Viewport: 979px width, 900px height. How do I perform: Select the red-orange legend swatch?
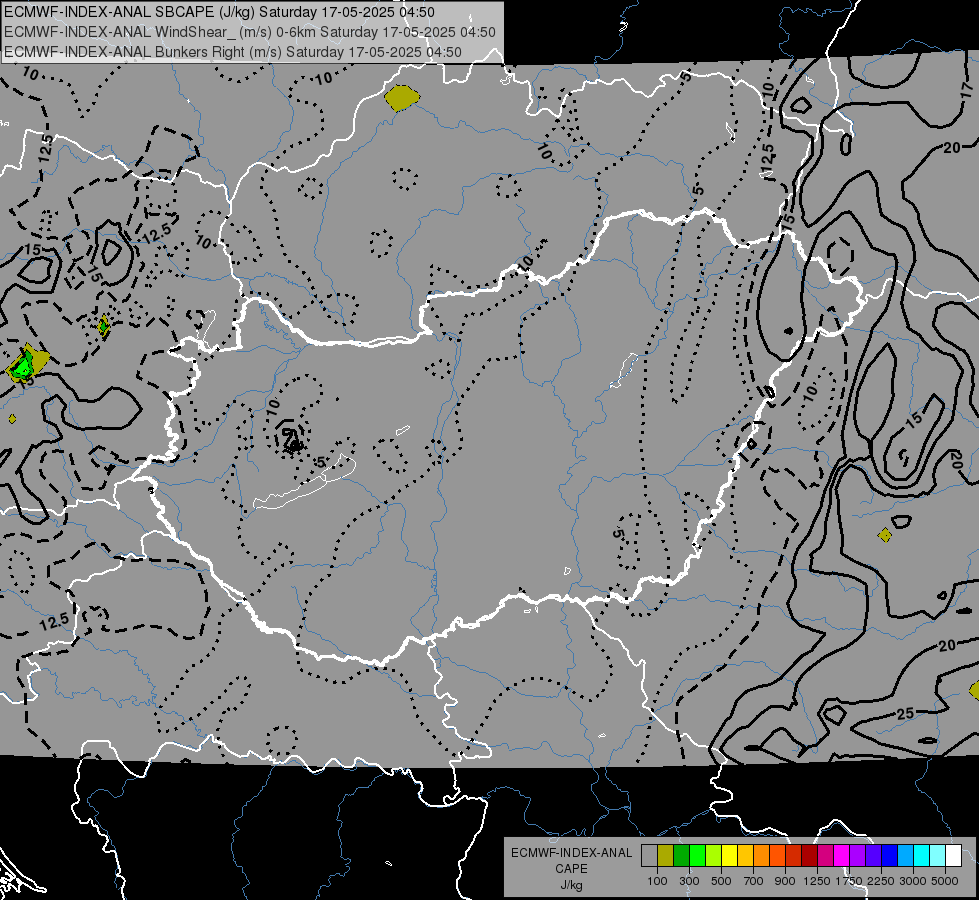(x=777, y=855)
